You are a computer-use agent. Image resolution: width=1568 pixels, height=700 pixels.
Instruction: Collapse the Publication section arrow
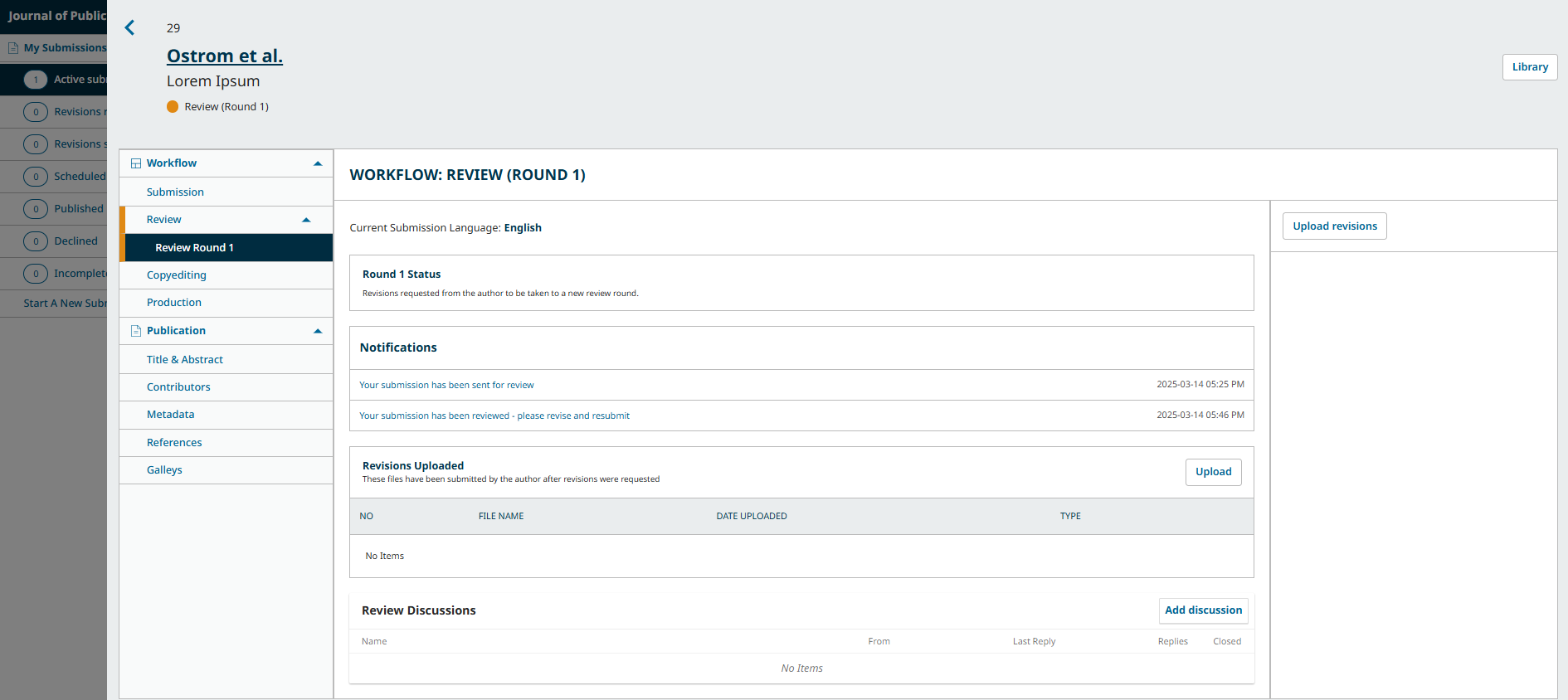tap(318, 331)
